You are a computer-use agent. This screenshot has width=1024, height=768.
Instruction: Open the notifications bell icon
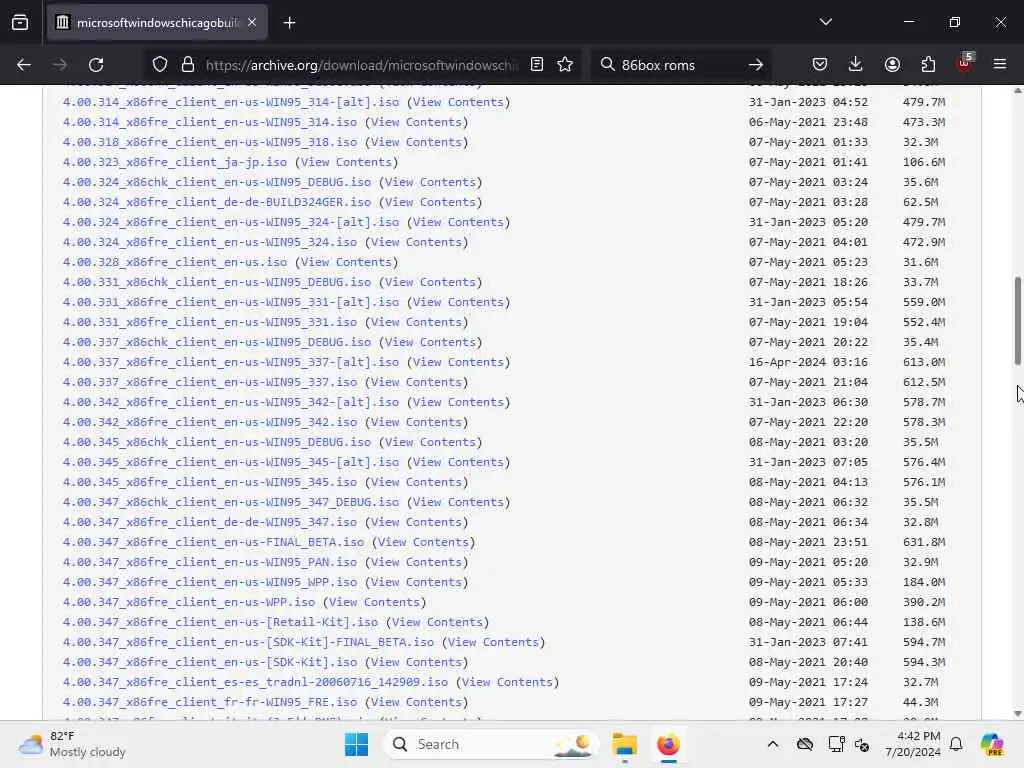coord(956,744)
